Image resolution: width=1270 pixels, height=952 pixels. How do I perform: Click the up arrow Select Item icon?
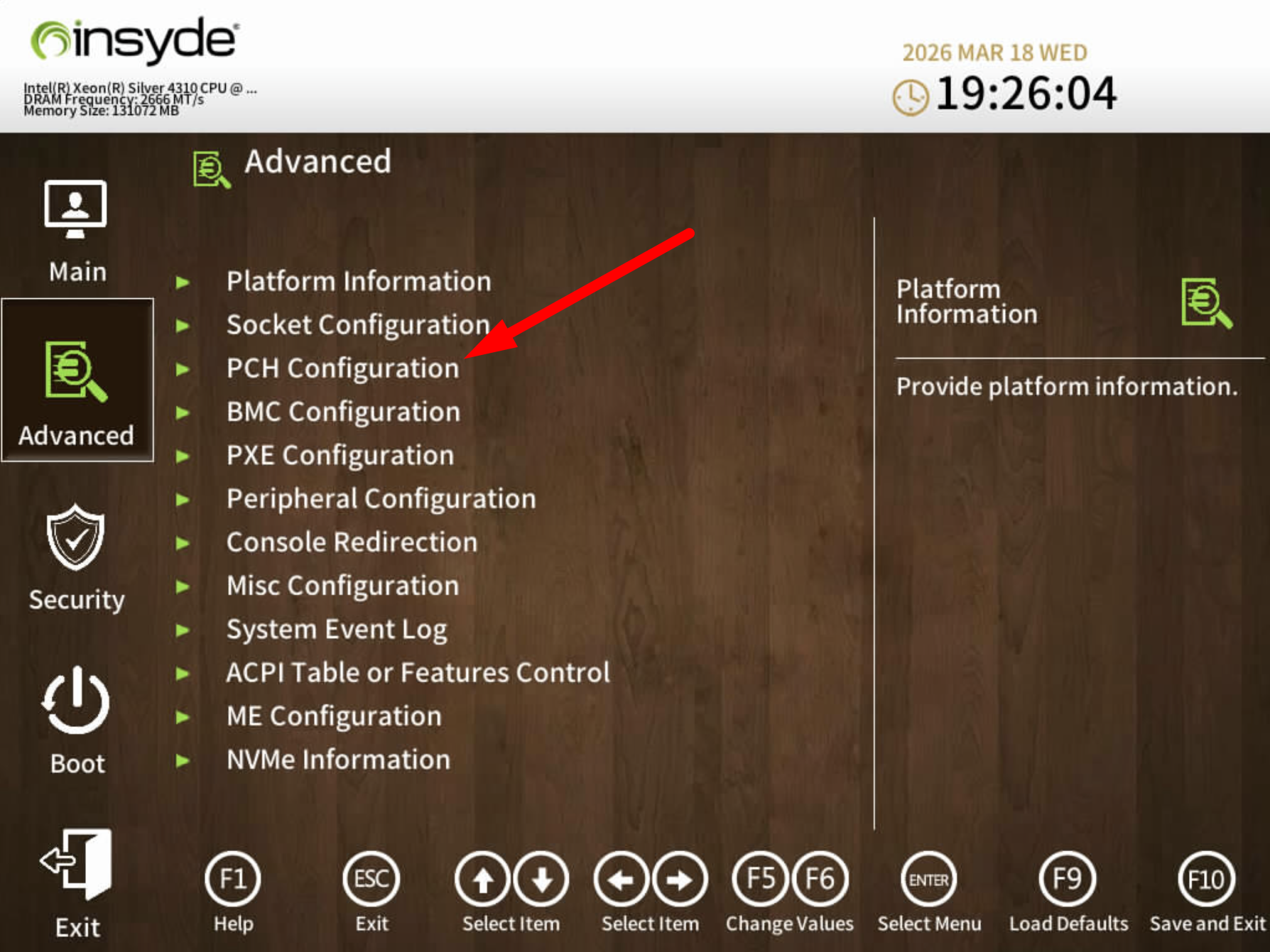(x=483, y=879)
